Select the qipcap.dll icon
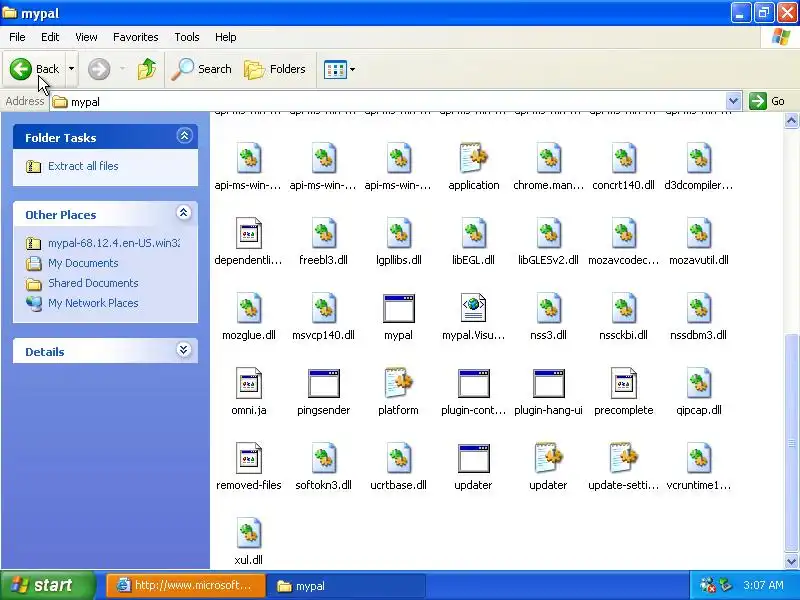The width and height of the screenshot is (800, 600). 698,383
